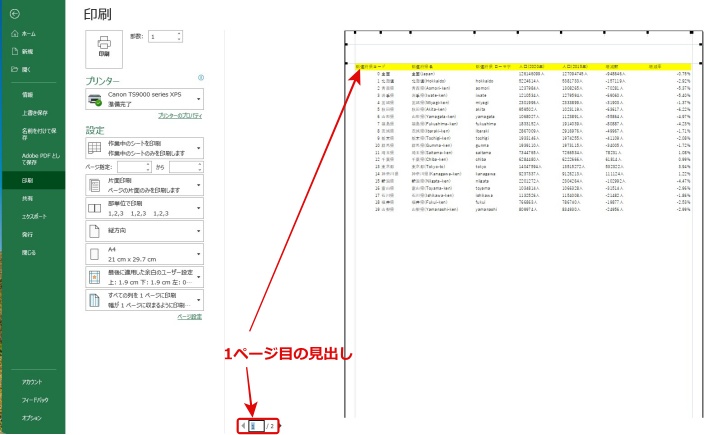
Task: Click the Canon printer status icon
Action: click(x=95, y=100)
